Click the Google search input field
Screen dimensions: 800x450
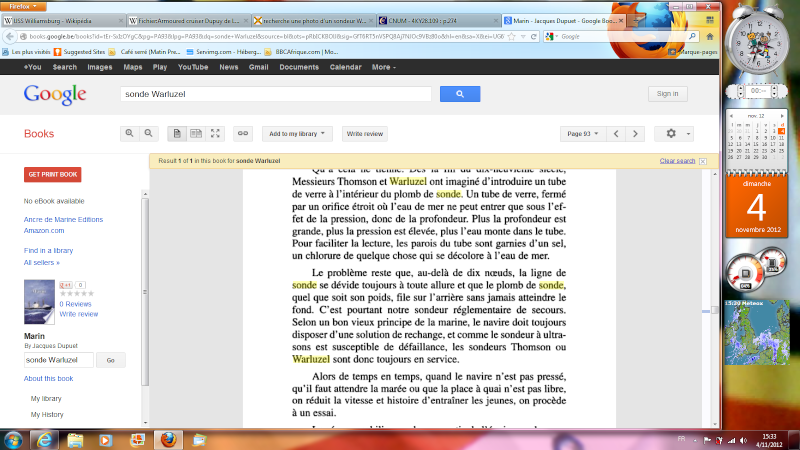tap(276, 94)
